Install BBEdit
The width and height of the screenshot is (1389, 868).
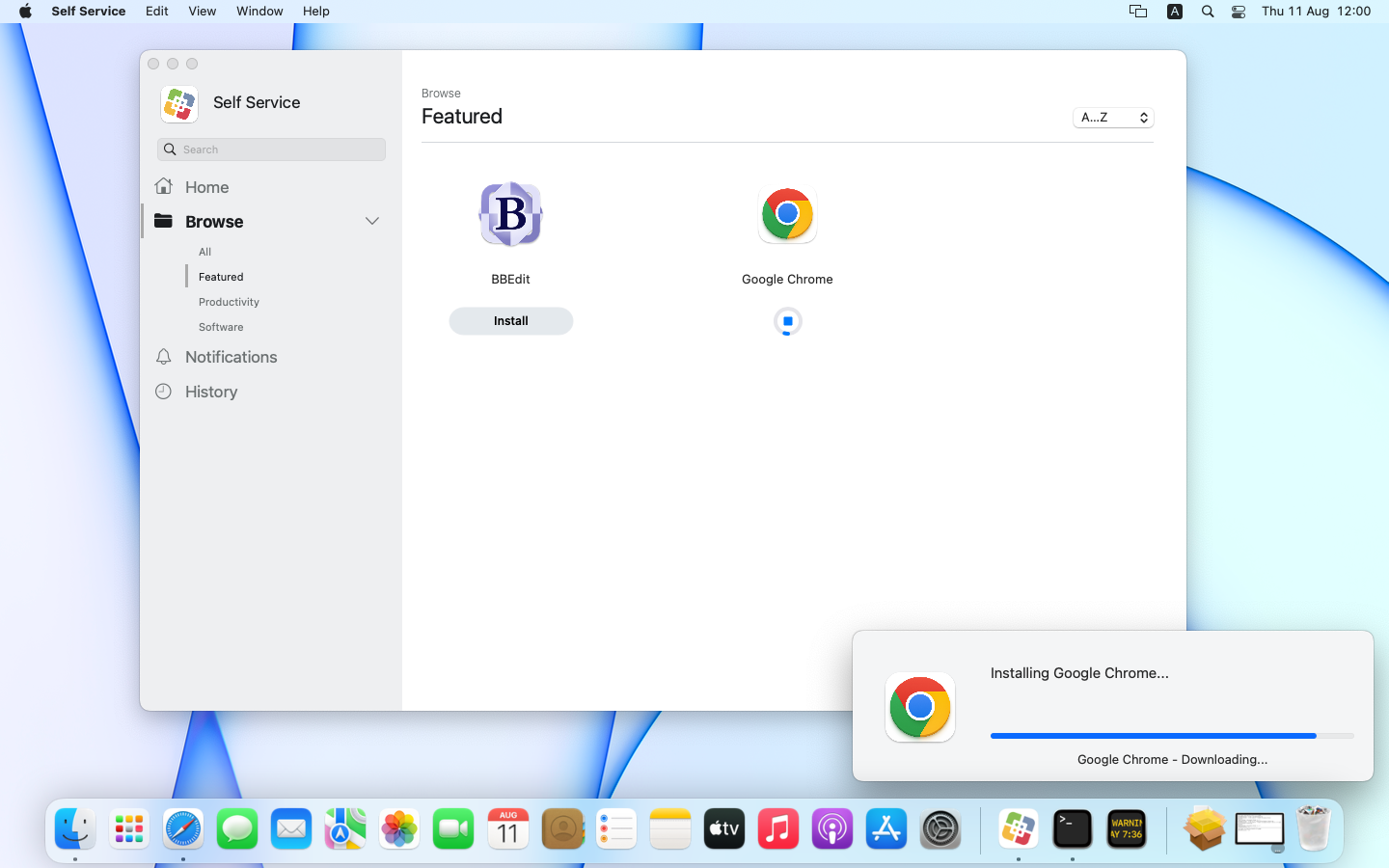tap(510, 321)
